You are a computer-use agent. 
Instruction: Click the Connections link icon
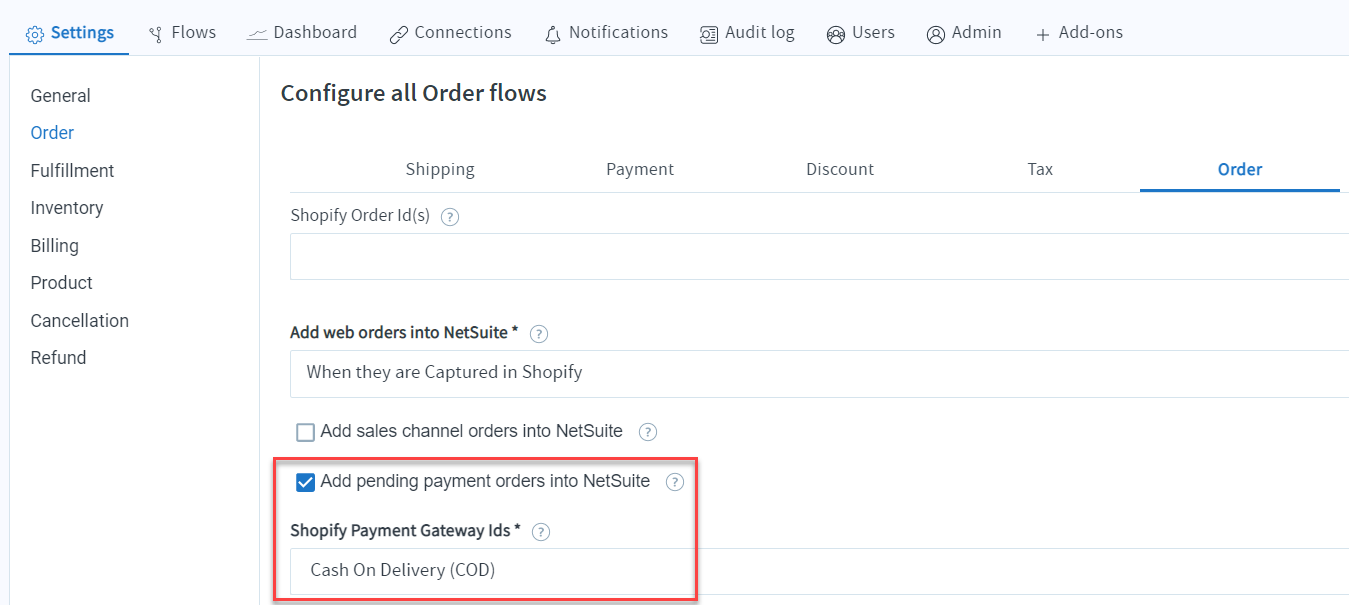point(399,34)
